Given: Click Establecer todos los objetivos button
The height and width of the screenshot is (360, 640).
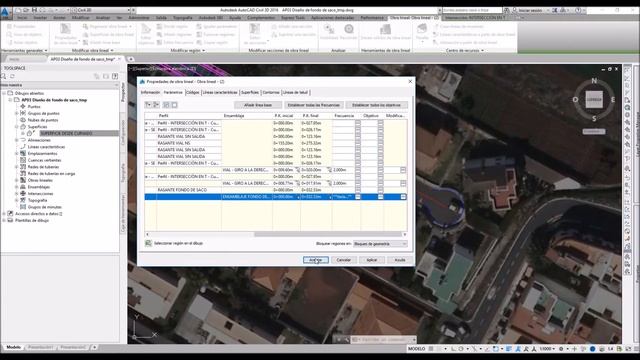Looking at the screenshot, I should tap(376, 105).
